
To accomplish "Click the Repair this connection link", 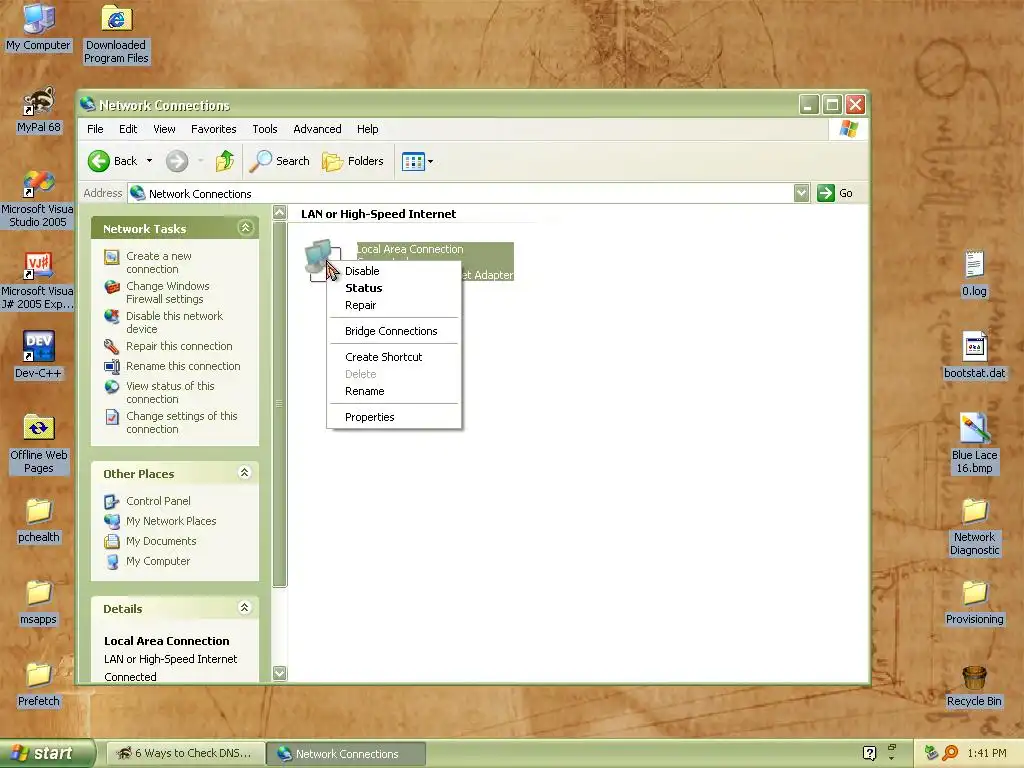I will [179, 346].
